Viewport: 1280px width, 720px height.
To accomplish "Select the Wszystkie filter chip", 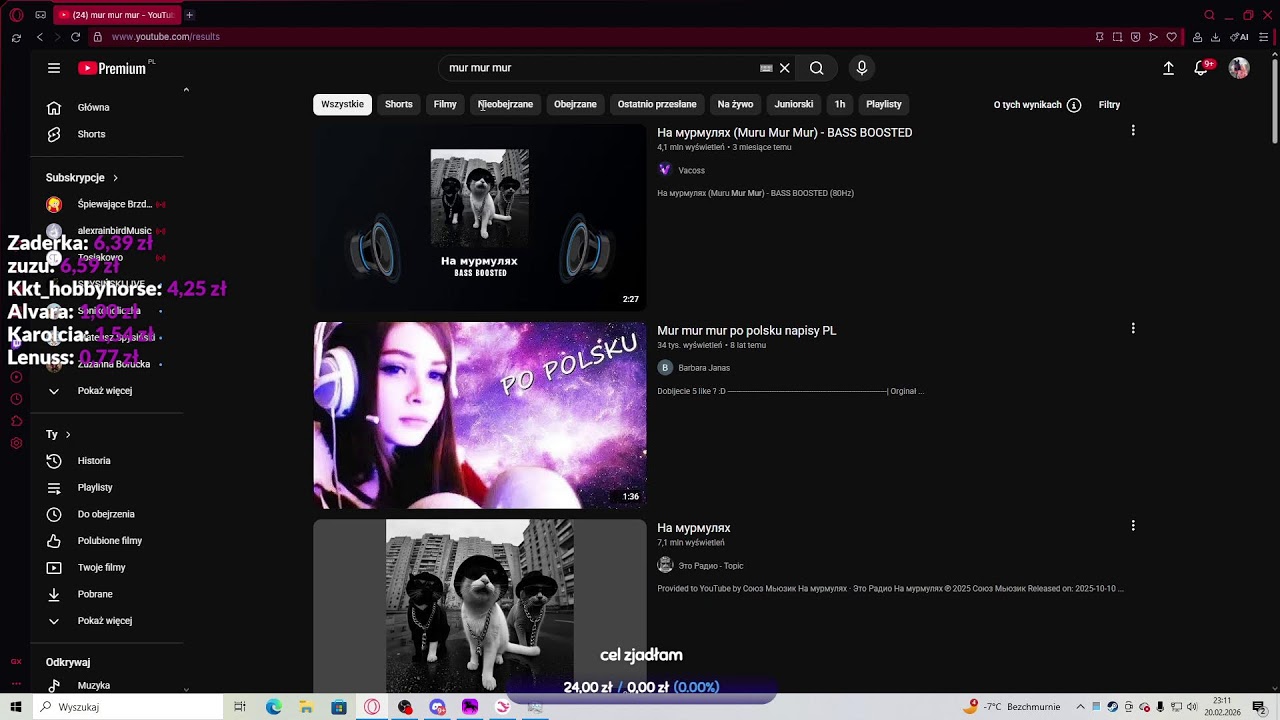I will coord(342,104).
